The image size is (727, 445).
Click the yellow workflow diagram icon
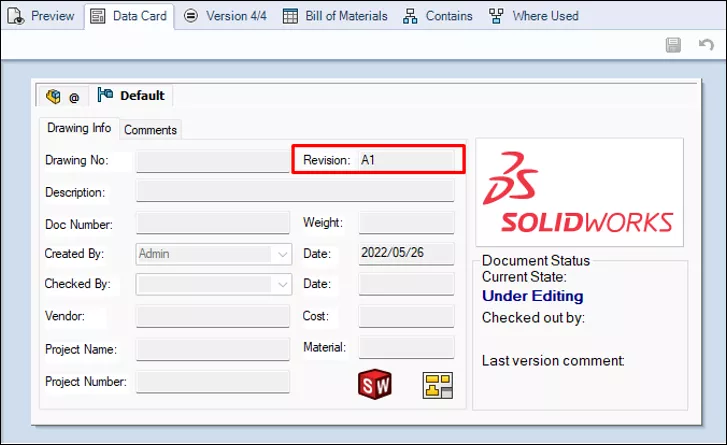click(438, 385)
